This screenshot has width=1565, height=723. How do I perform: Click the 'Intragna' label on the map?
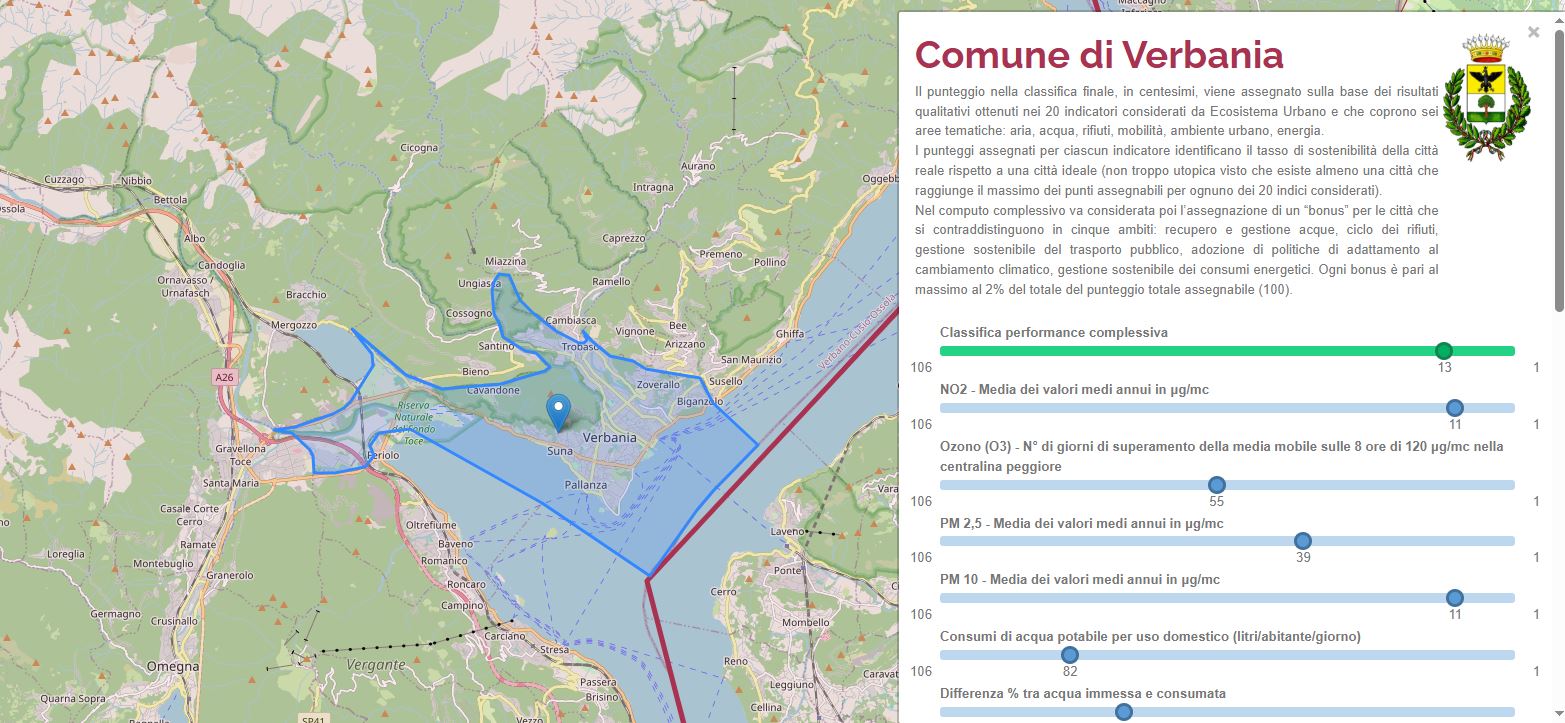(653, 187)
